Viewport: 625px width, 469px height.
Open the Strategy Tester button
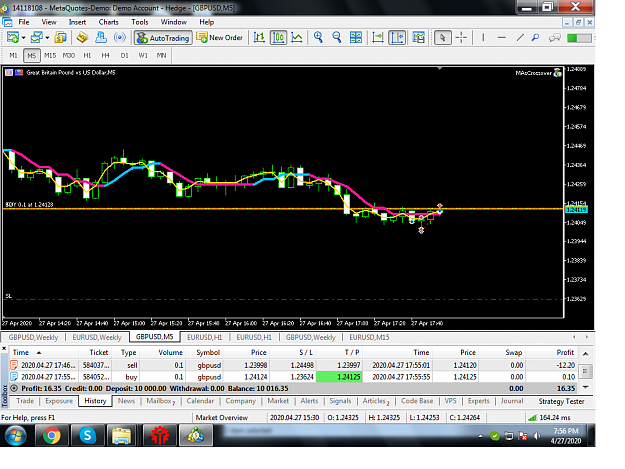(x=561, y=401)
